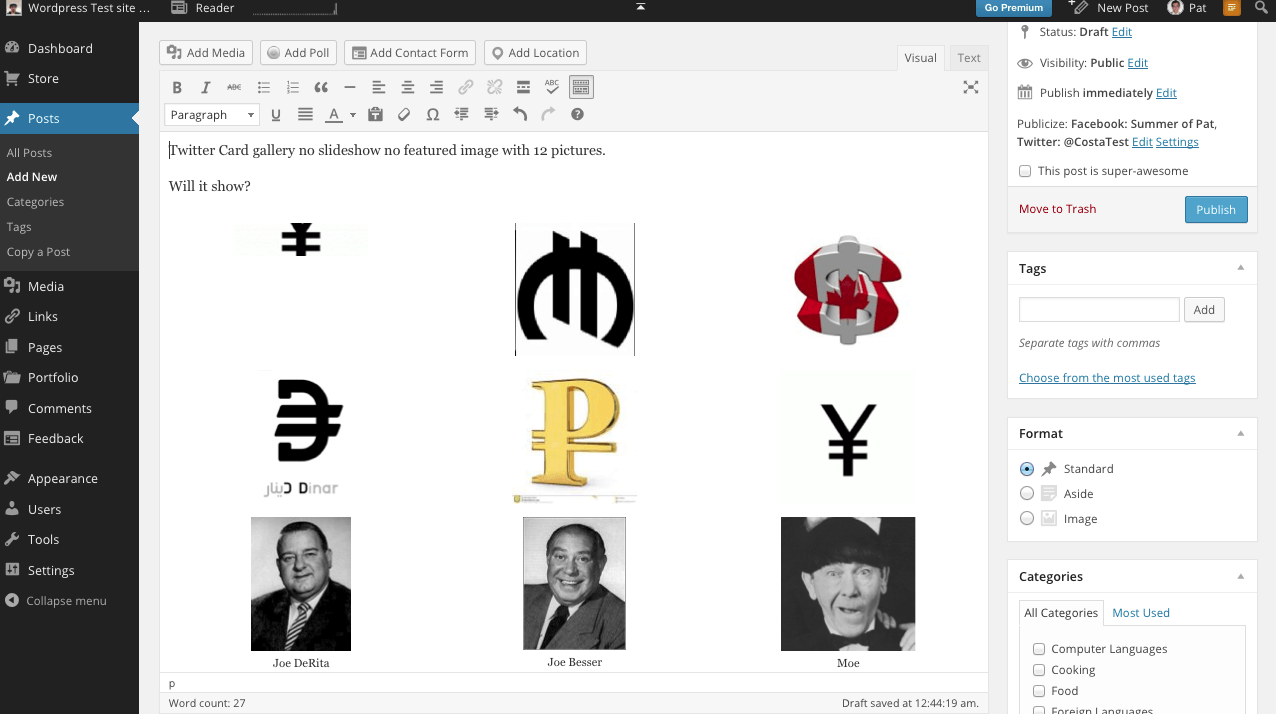
Task: Open the text color dropdown arrow
Action: [353, 116]
